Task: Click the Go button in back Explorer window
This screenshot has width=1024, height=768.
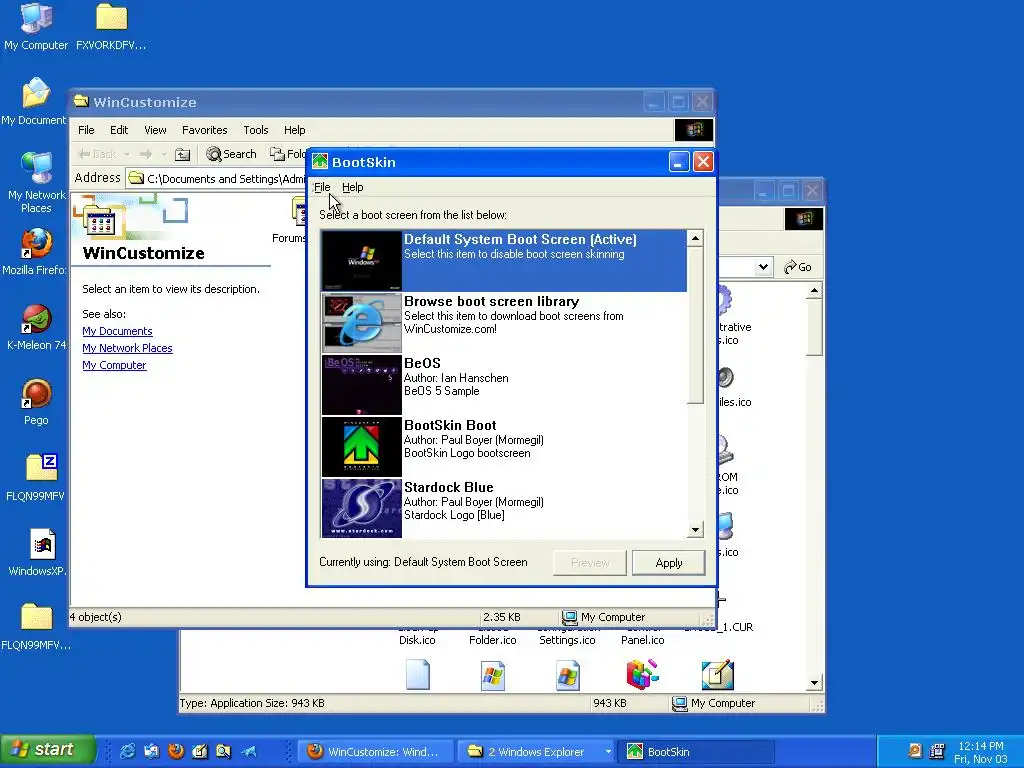Action: 797,267
